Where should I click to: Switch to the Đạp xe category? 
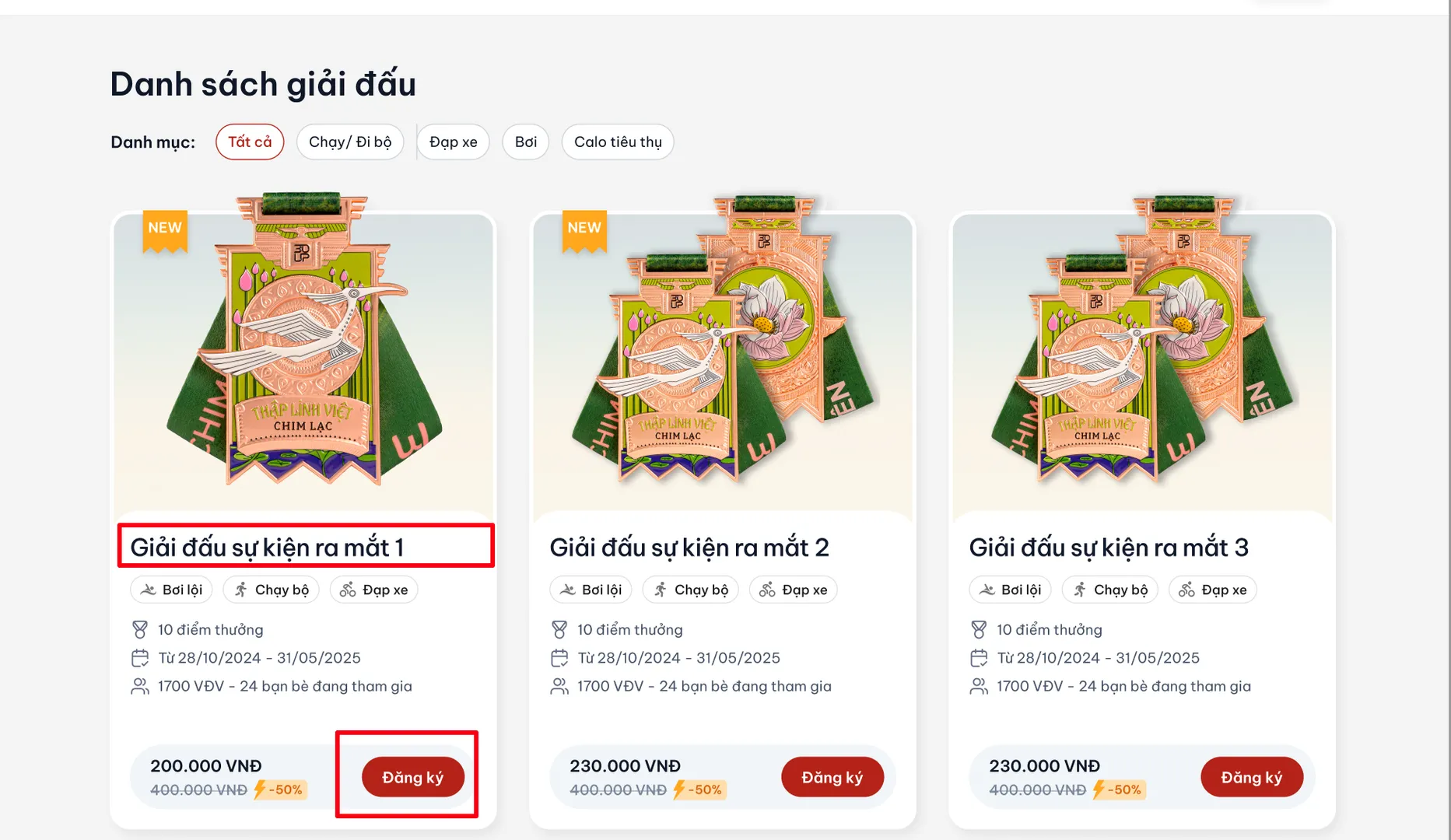(x=454, y=142)
